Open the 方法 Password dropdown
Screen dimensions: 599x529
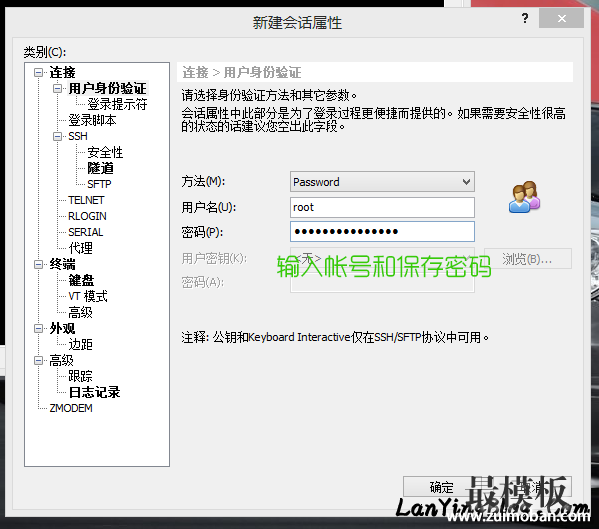(x=382, y=182)
